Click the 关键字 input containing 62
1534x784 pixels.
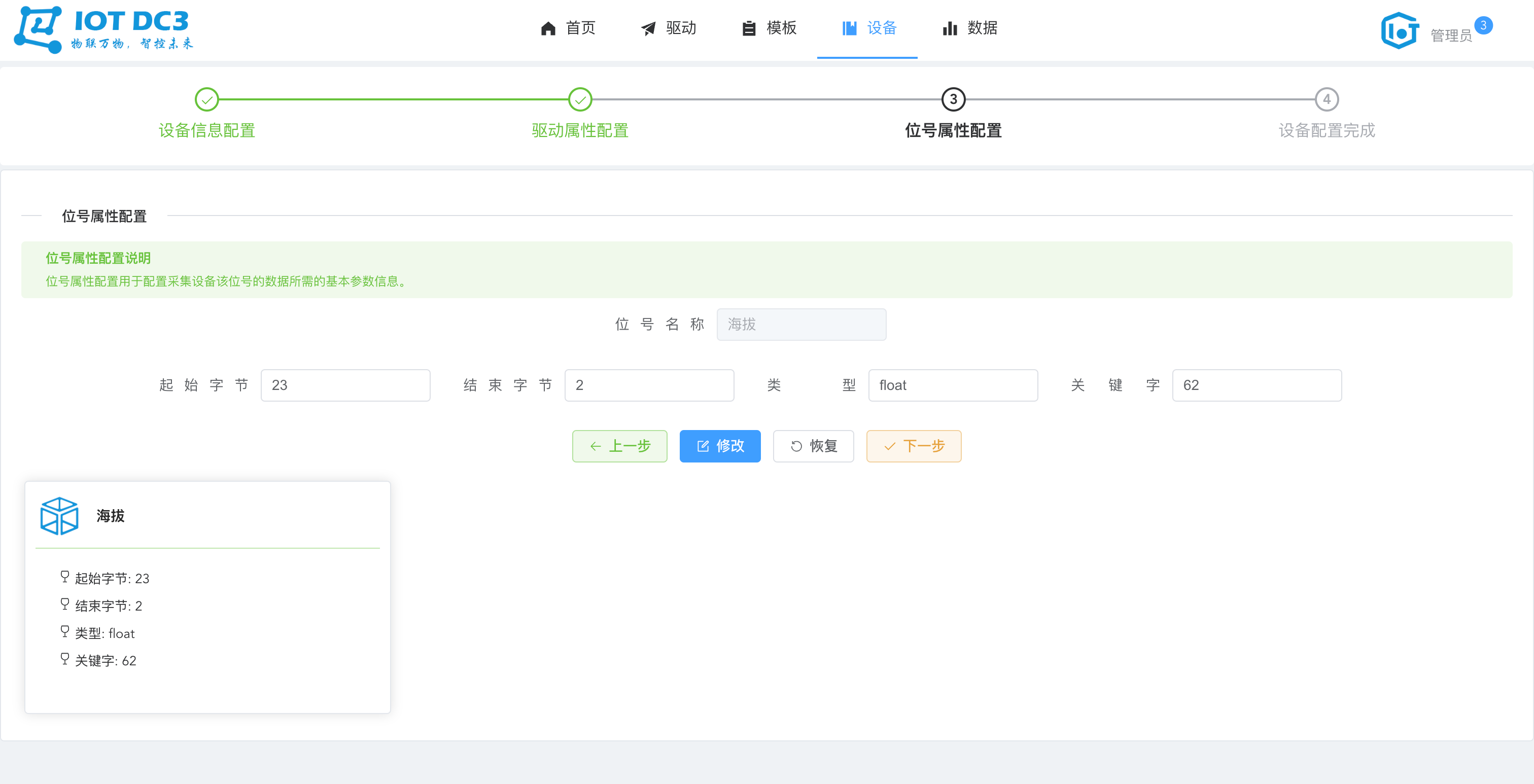point(1257,385)
